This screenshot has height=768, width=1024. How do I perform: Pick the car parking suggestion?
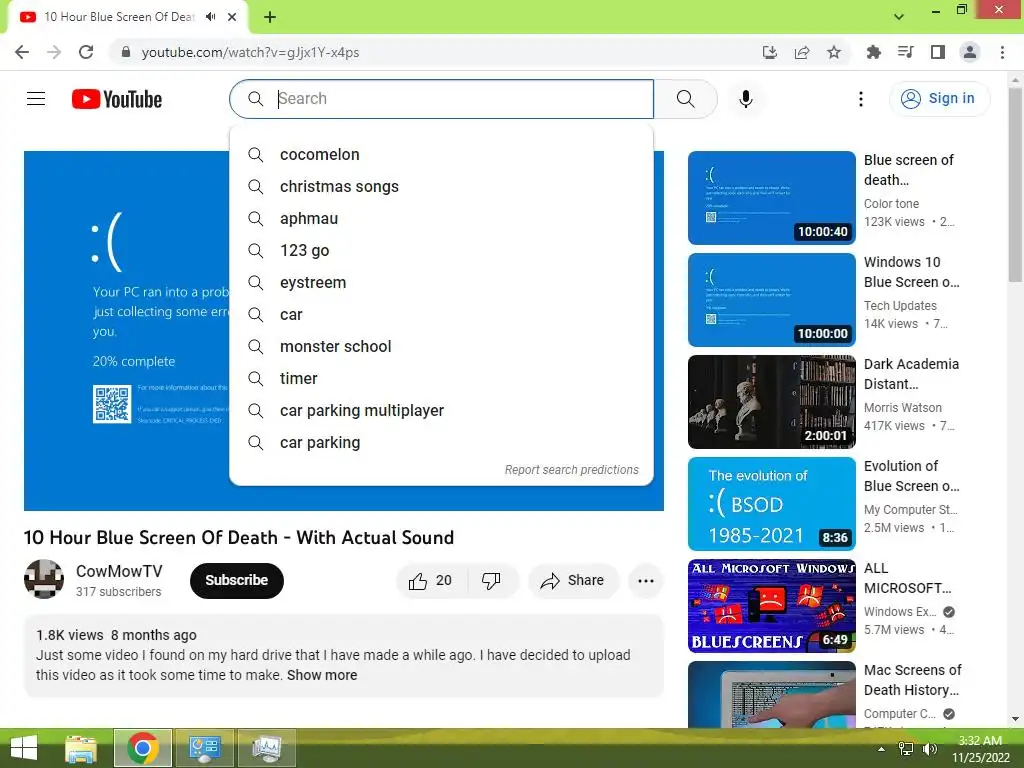[x=441, y=443]
